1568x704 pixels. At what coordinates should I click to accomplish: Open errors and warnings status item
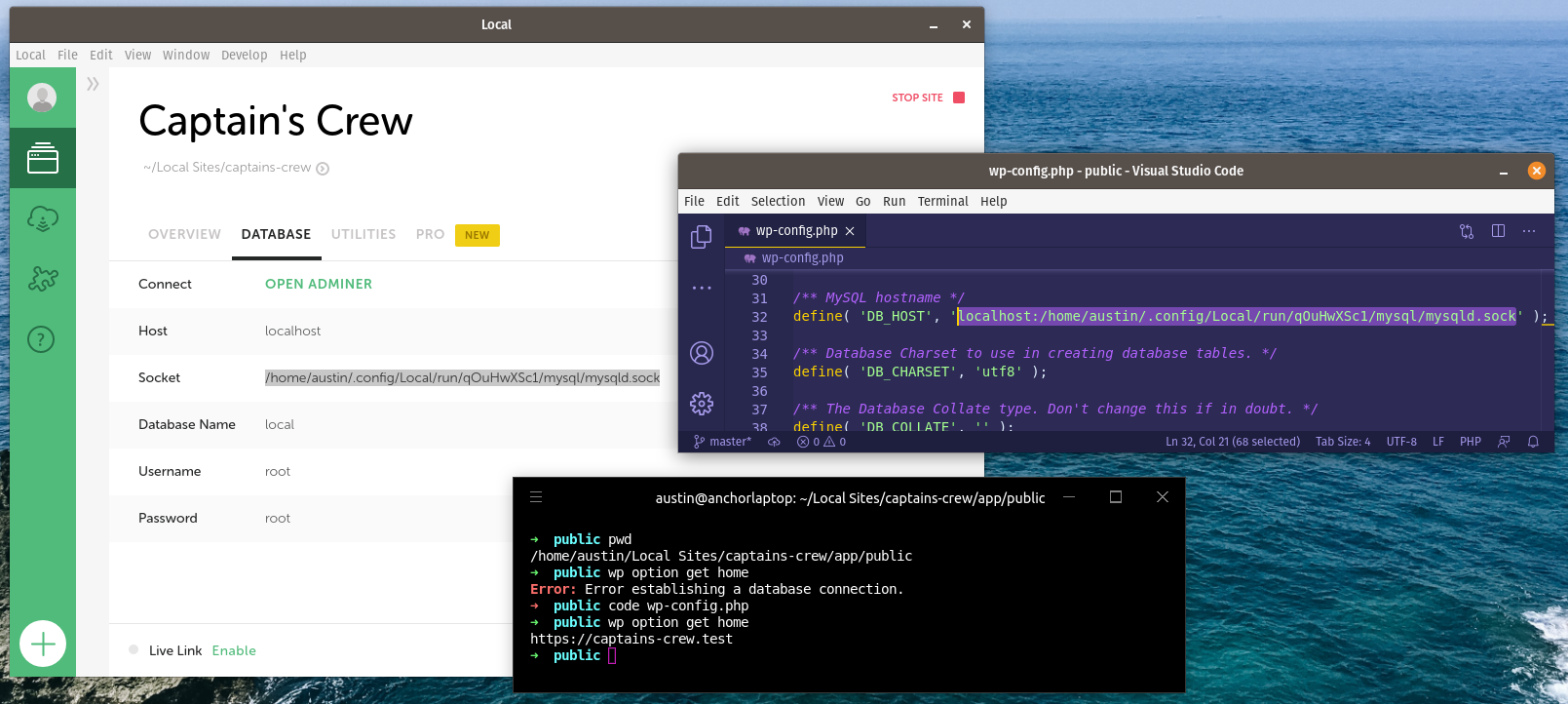point(822,442)
